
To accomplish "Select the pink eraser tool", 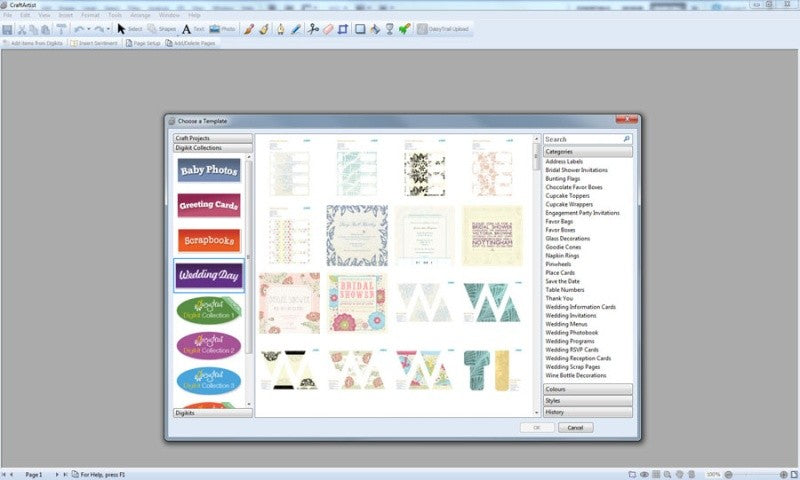I will [328, 29].
